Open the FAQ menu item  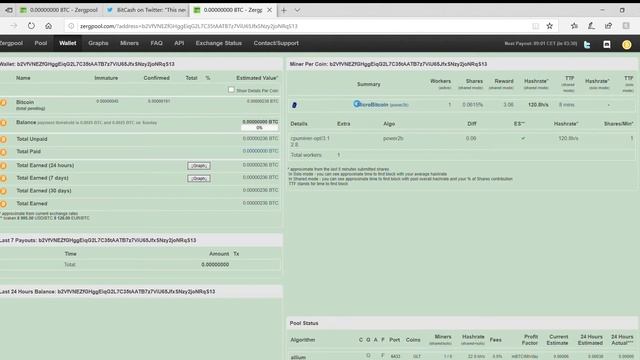pos(156,43)
